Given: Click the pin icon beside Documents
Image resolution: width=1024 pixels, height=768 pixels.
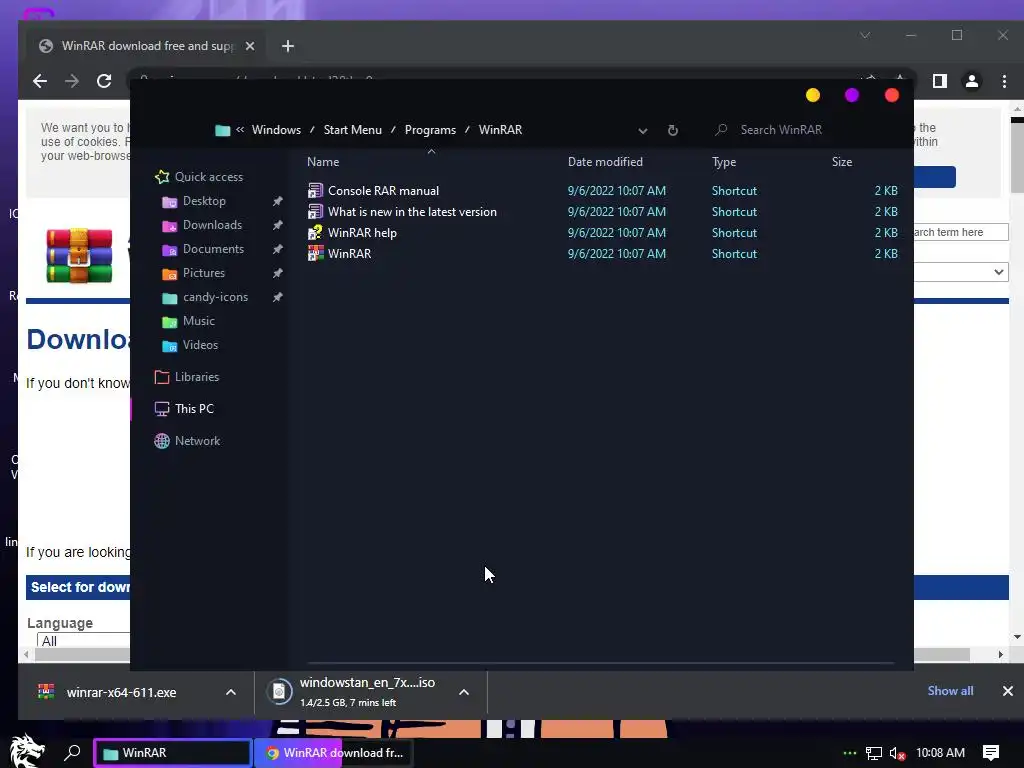Looking at the screenshot, I should coord(278,249).
